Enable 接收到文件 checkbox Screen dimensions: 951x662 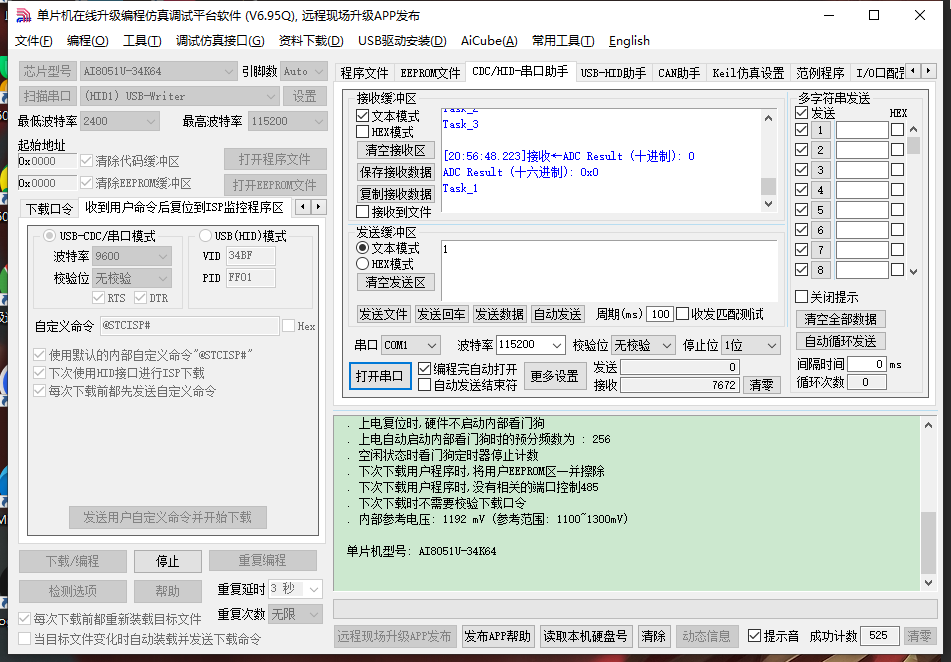coord(363,212)
